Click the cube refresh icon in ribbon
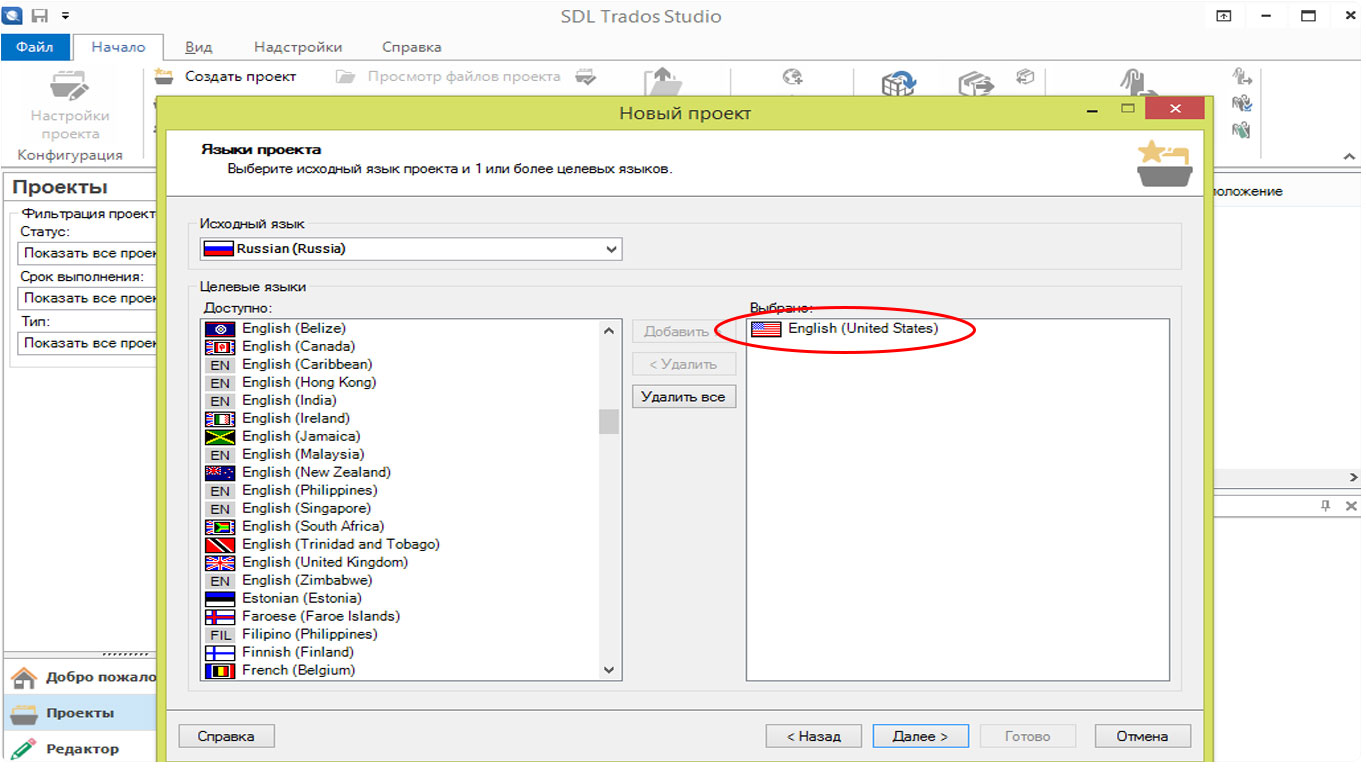Screen dimensions: 1366x768 click(898, 83)
